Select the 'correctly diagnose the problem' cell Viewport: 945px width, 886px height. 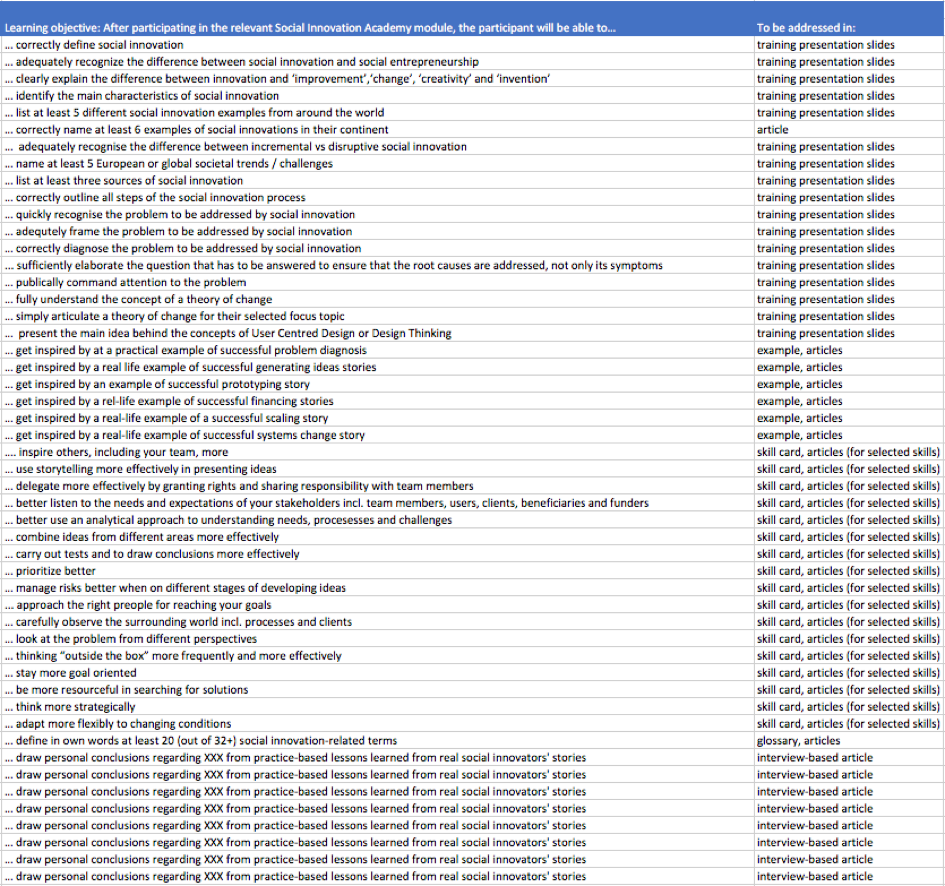377,248
